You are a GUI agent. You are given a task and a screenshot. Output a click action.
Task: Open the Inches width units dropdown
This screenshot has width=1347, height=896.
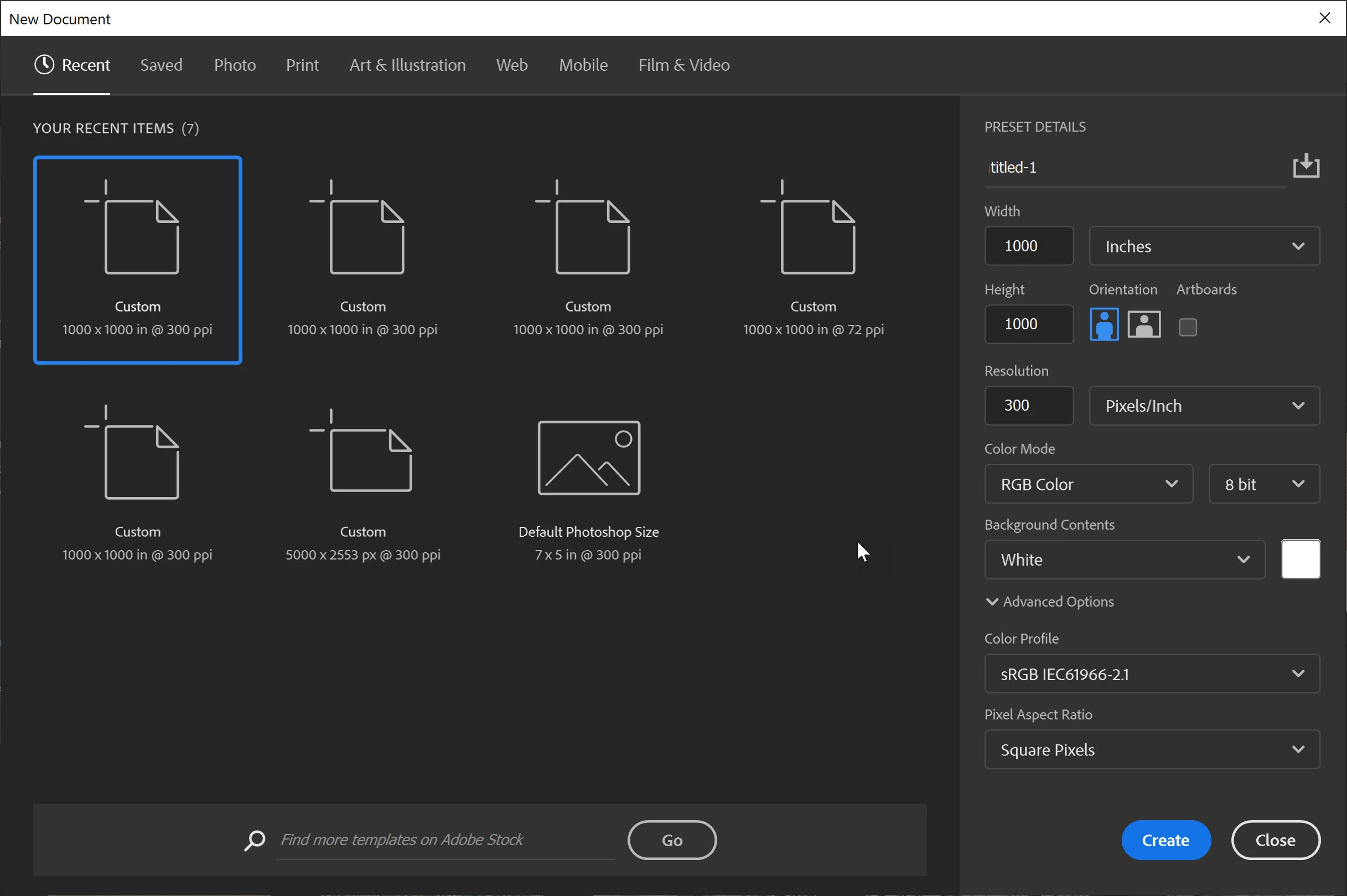(1204, 246)
